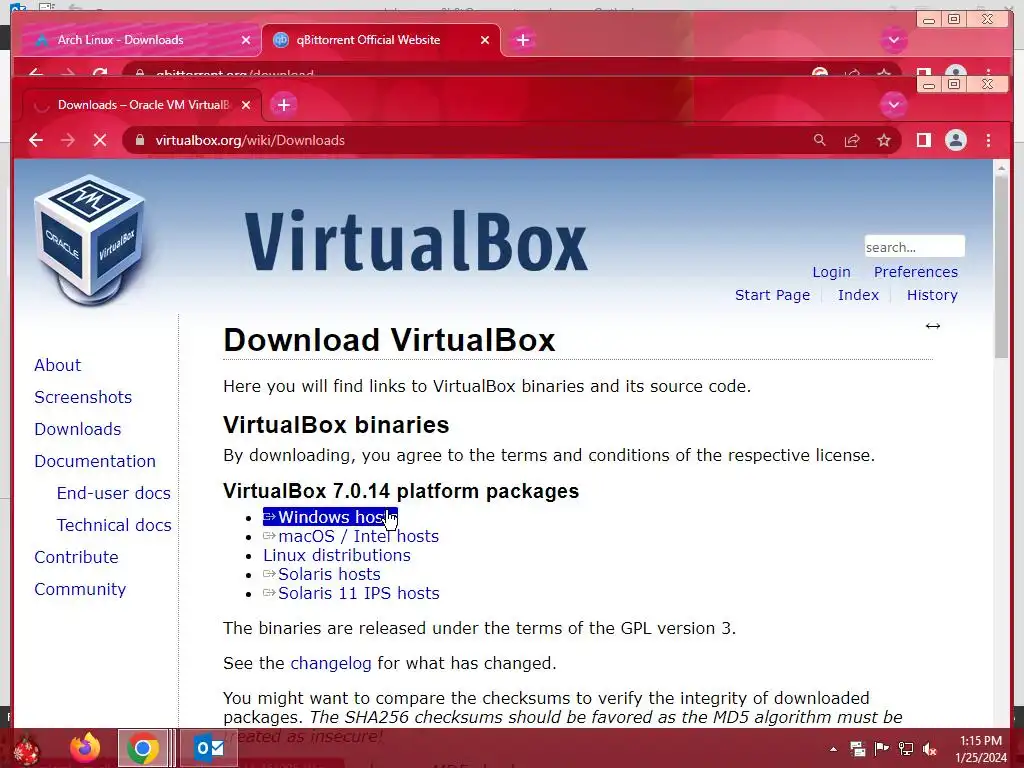Image resolution: width=1024 pixels, height=768 pixels.
Task: Open the Preferences link
Action: (x=916, y=272)
